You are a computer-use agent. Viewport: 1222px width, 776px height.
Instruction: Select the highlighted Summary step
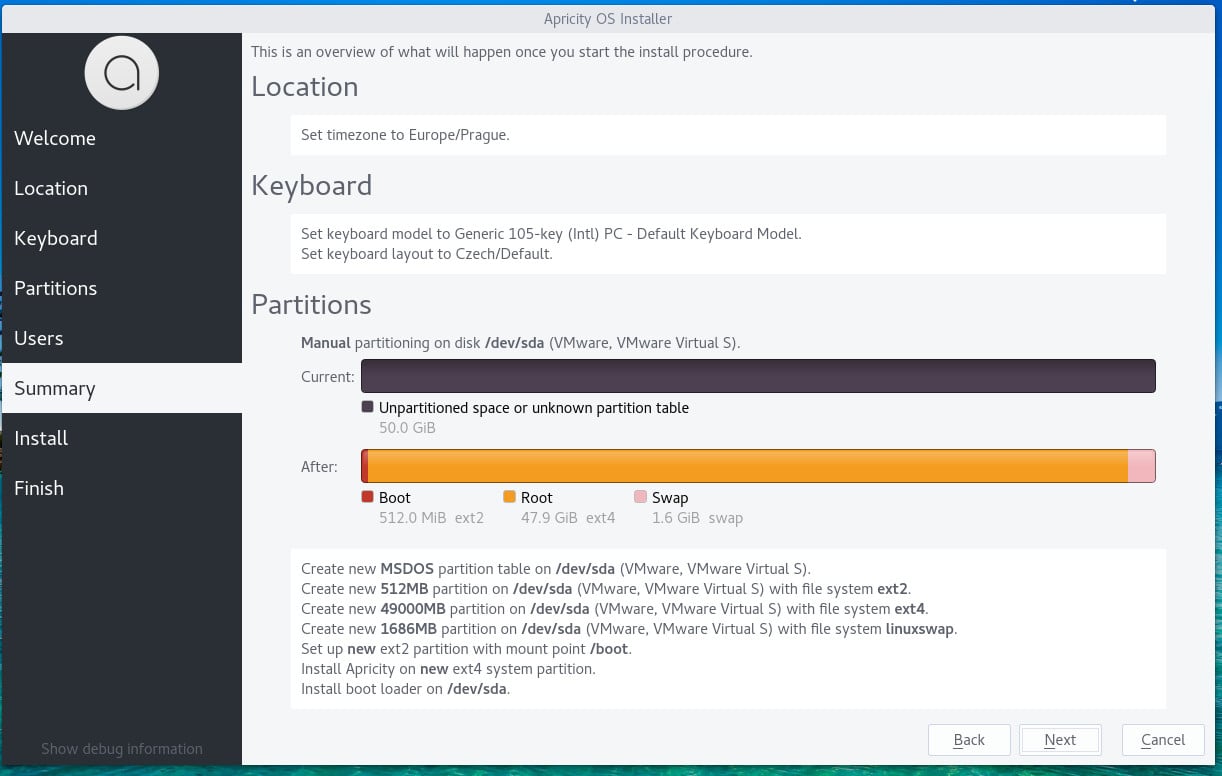[54, 388]
